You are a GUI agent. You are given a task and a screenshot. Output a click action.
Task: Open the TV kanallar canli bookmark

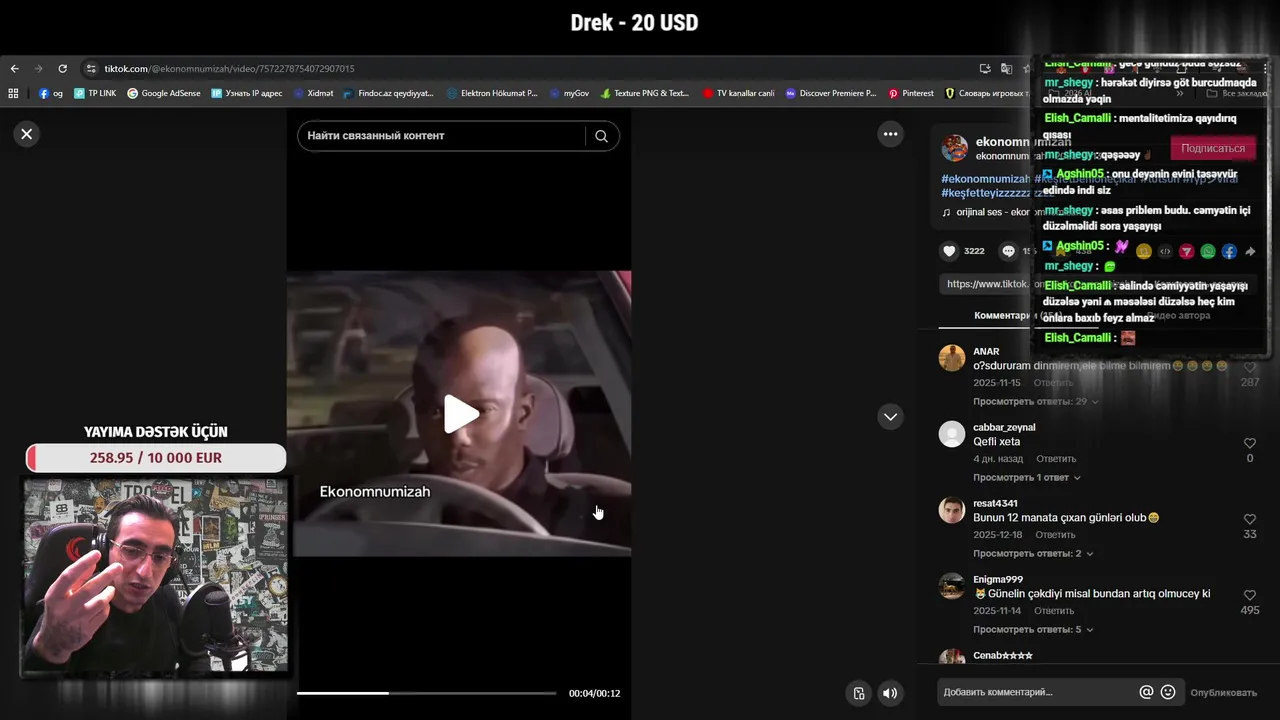click(739, 93)
